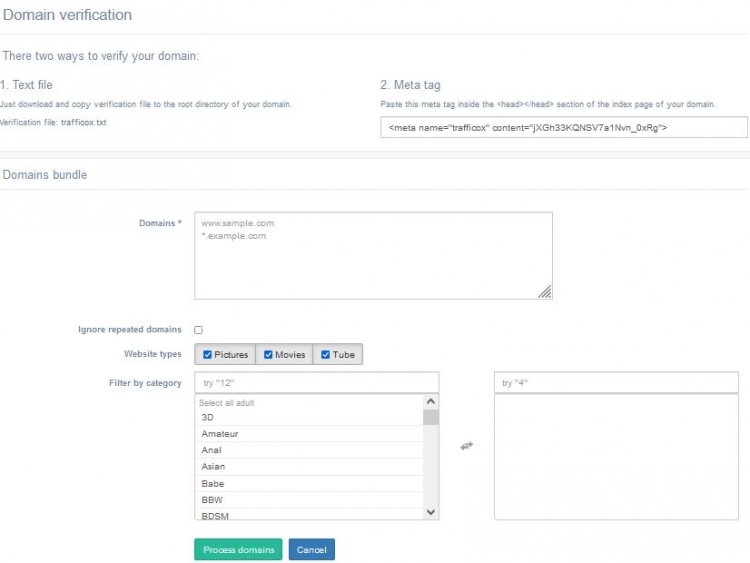Enable the Ignore repeated domains checkbox
The width and height of the screenshot is (750, 563).
(198, 329)
